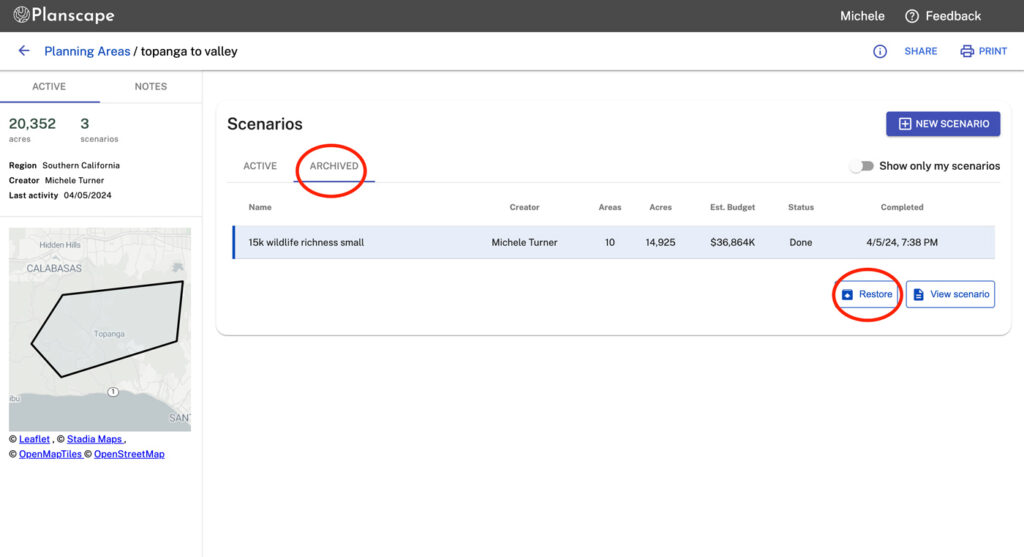Image resolution: width=1024 pixels, height=557 pixels.
Task: Select the Archived scenarios tab
Action: pyautogui.click(x=334, y=166)
